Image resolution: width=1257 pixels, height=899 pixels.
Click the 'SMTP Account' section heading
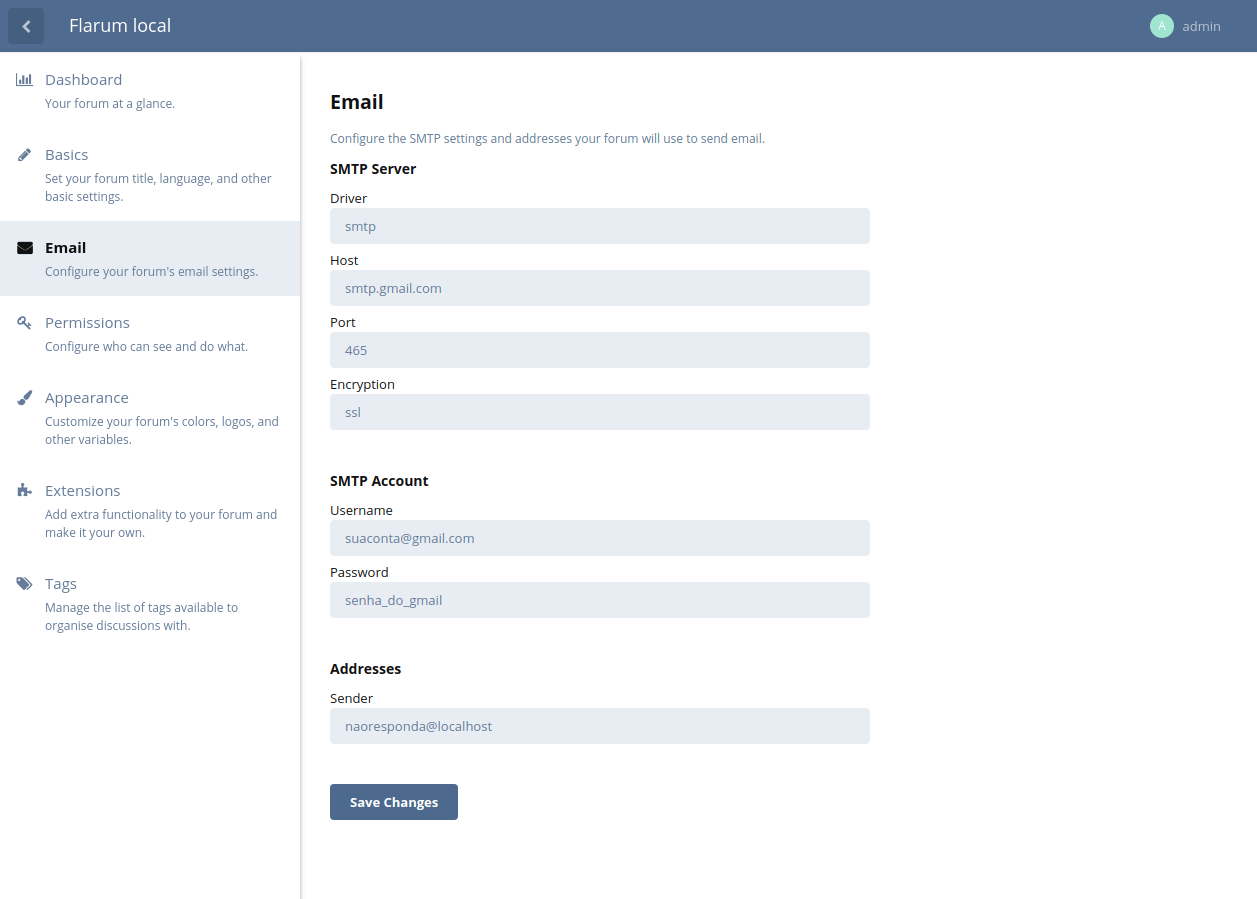click(x=379, y=481)
